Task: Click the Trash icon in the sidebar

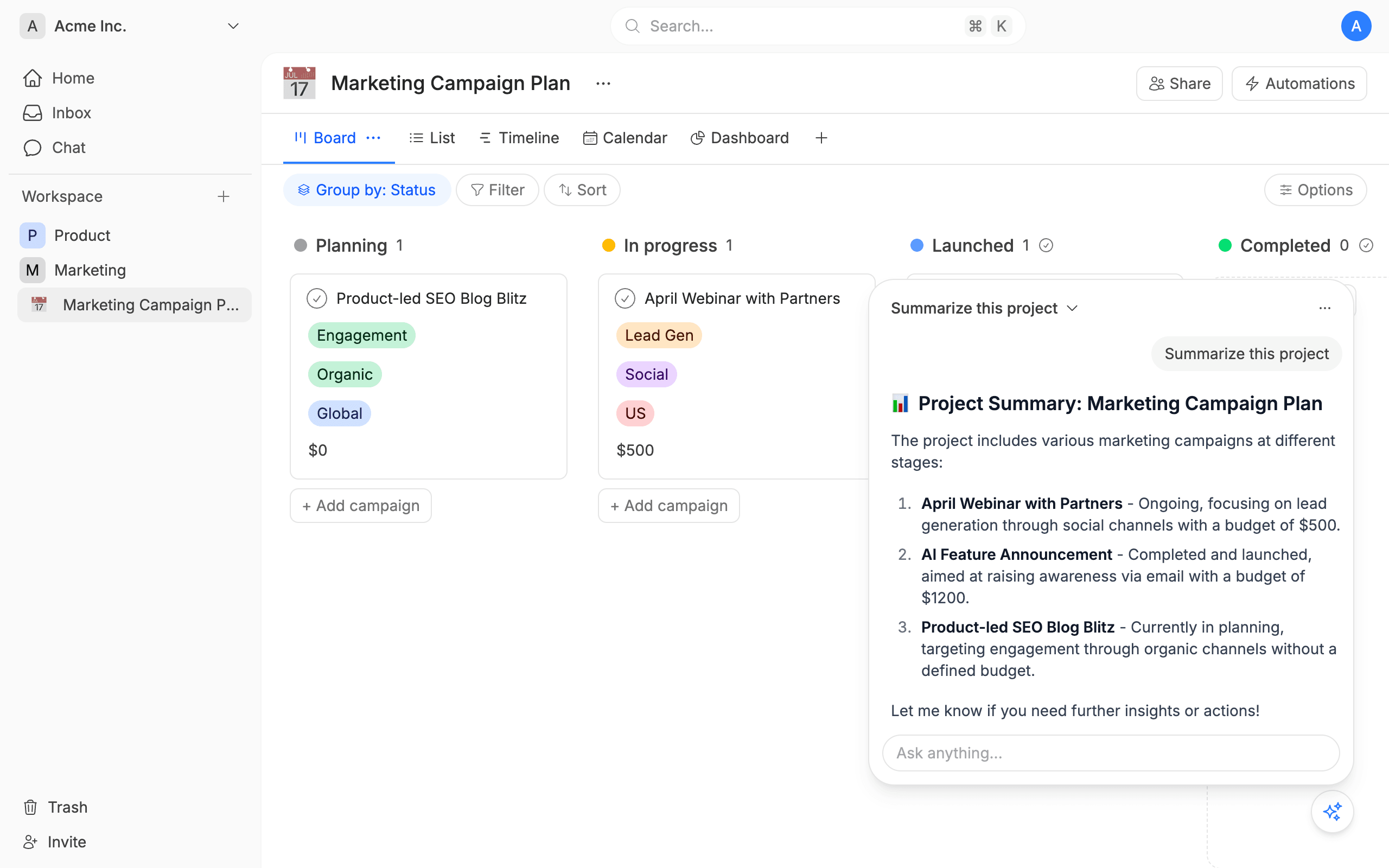Action: point(30,807)
